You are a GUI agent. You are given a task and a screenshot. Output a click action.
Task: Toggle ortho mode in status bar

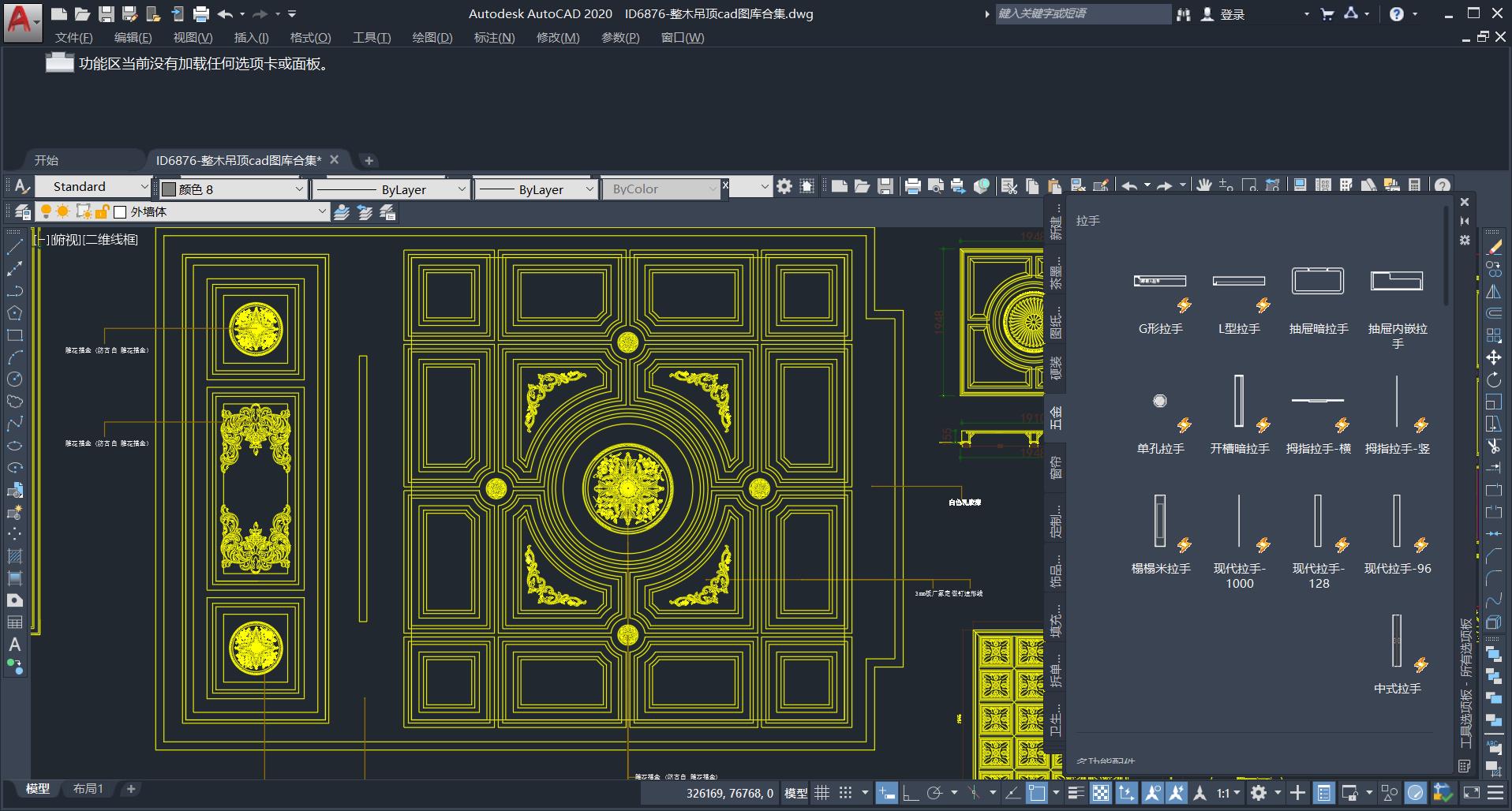click(x=909, y=793)
